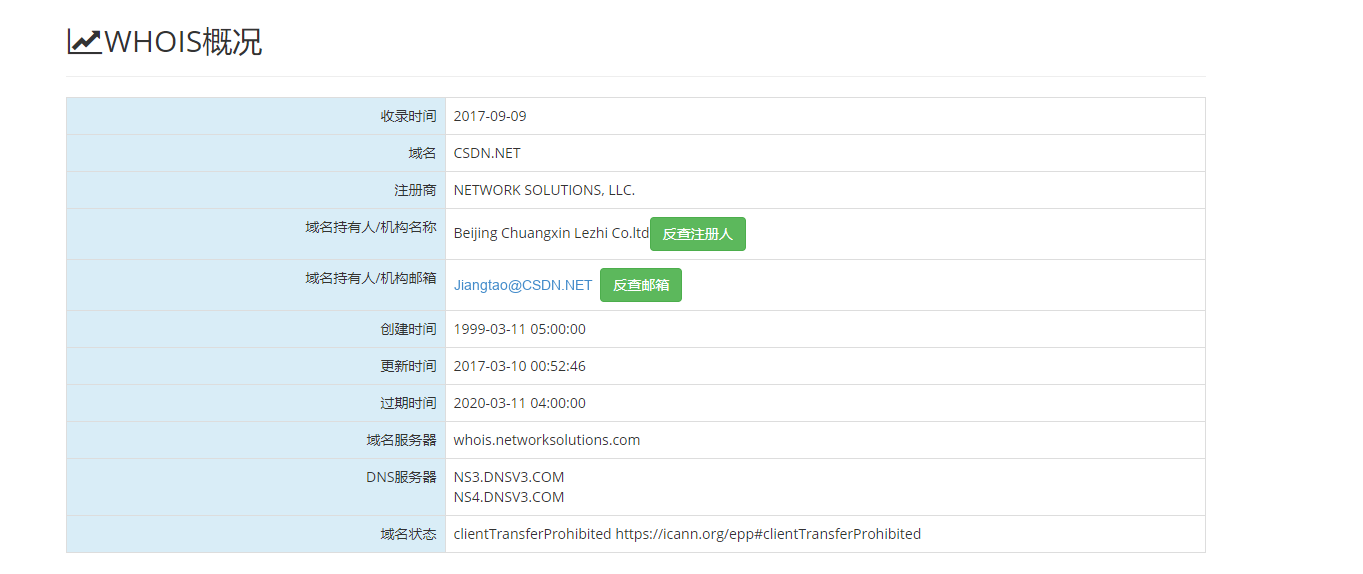Screen dimensions: 1363x574
Task: Click the DNS服务器 label cell
Action: (256, 487)
